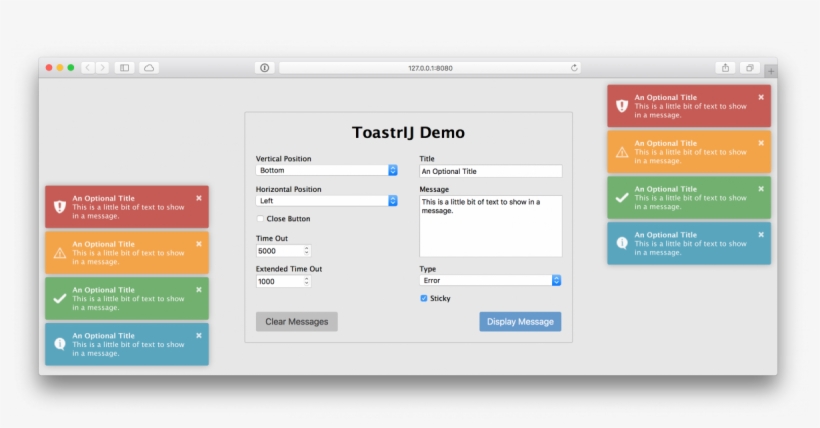Open the Type dropdown showing Error
The width and height of the screenshot is (820, 428).
[490, 280]
